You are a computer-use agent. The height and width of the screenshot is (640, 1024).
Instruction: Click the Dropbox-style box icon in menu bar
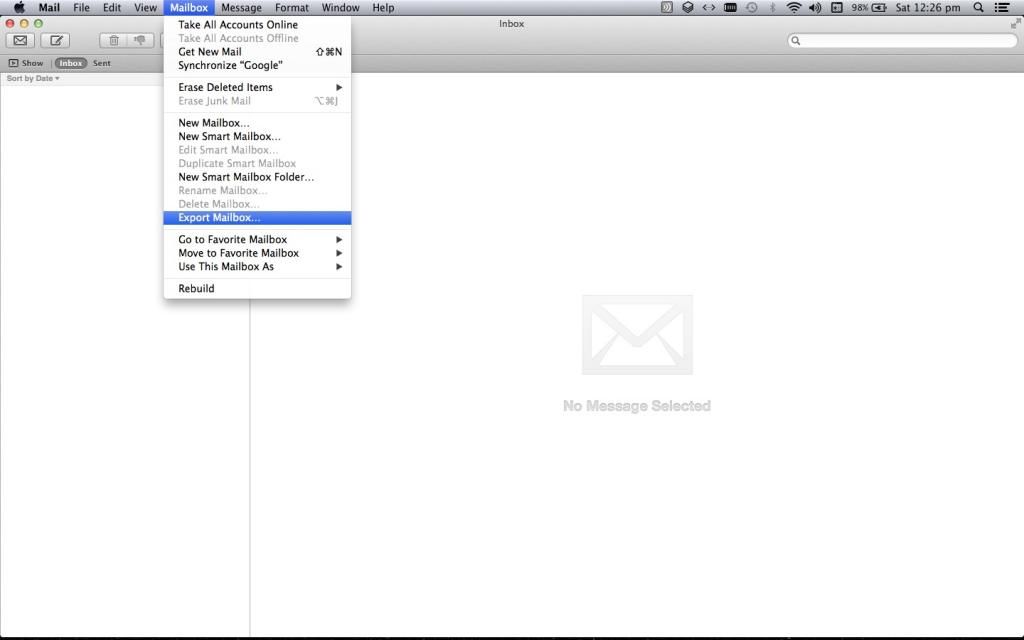point(688,8)
